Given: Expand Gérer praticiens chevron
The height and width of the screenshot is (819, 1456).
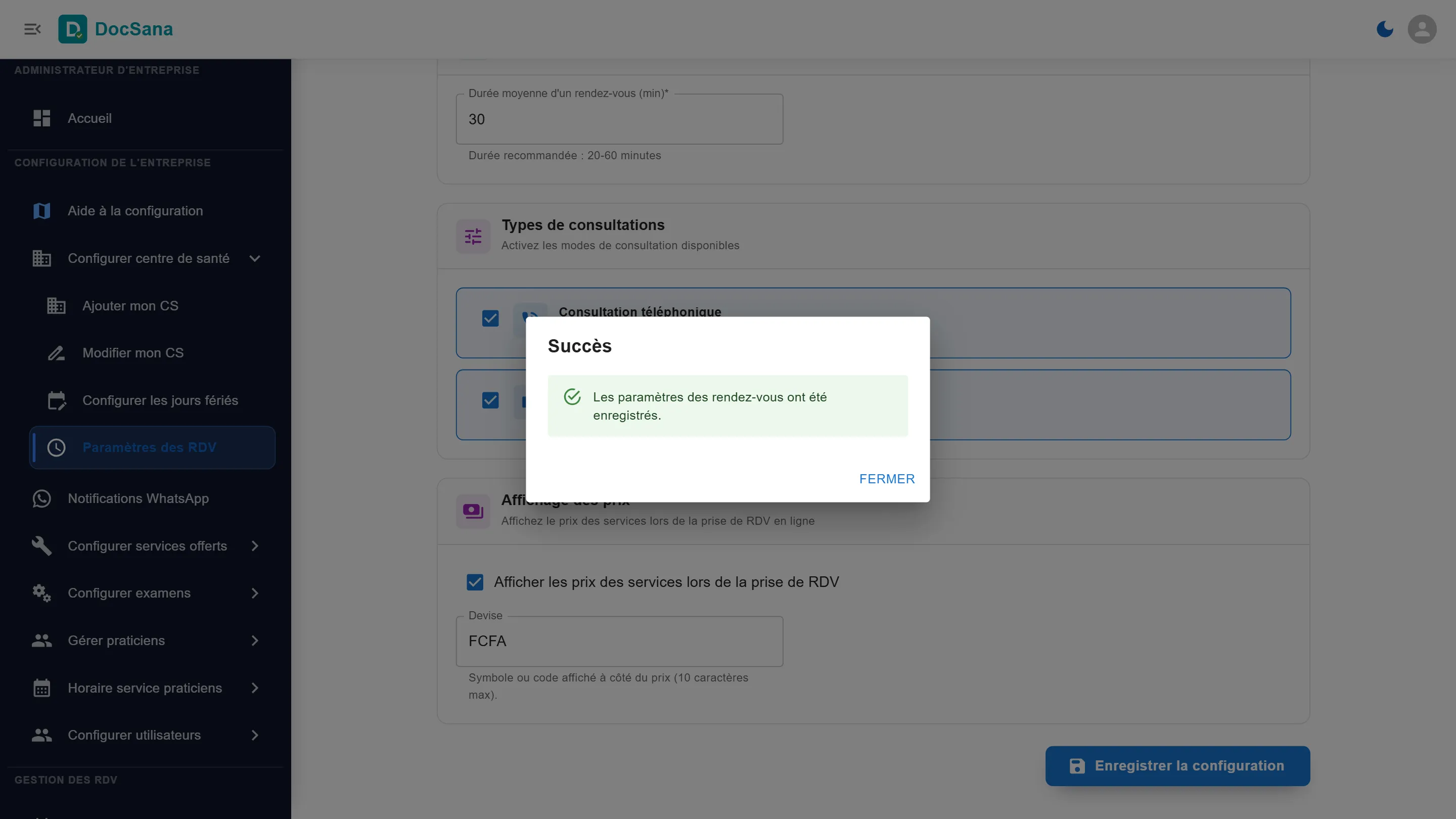Looking at the screenshot, I should (255, 641).
